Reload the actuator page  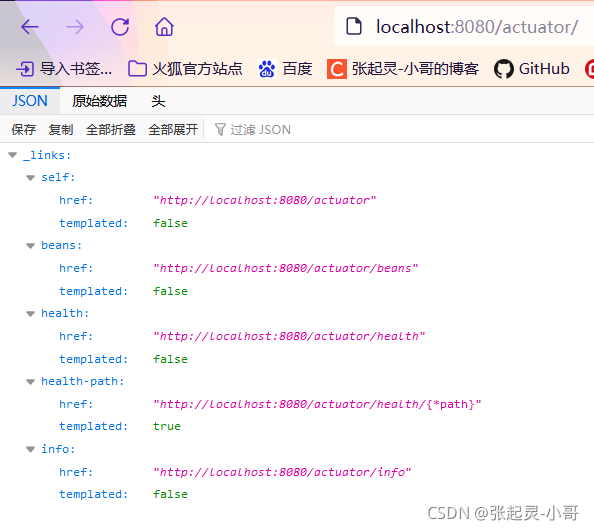(x=120, y=27)
